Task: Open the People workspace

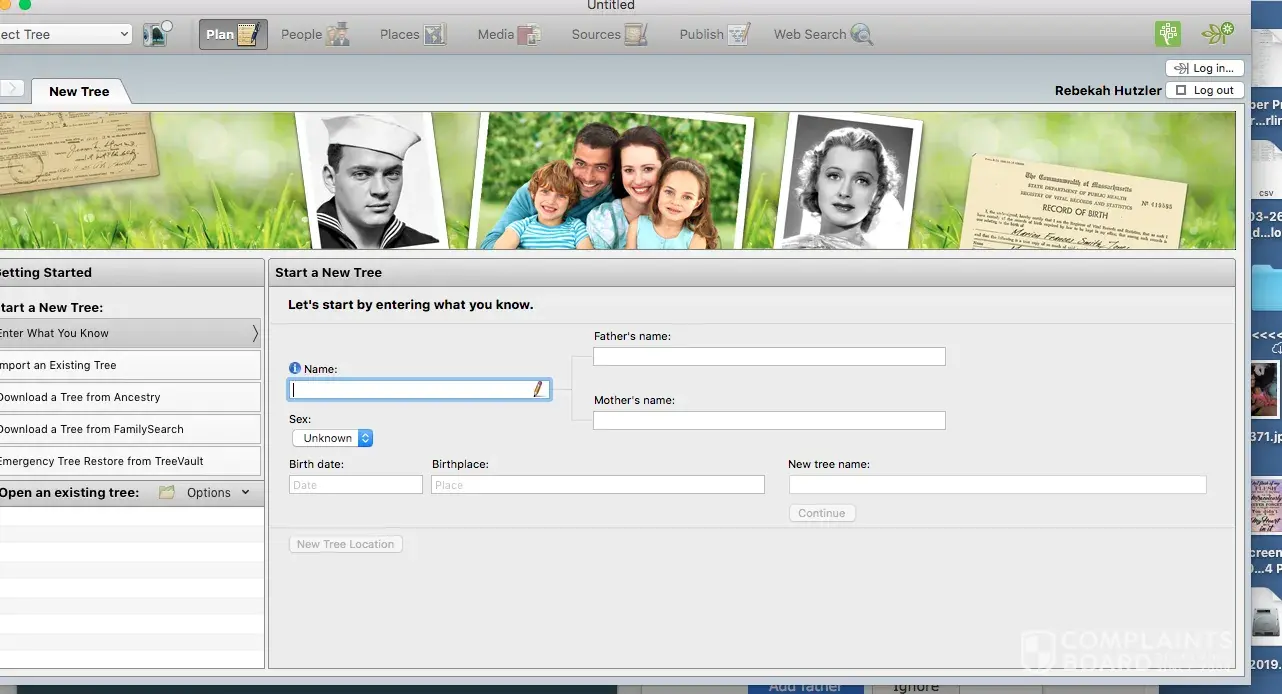Action: click(314, 34)
